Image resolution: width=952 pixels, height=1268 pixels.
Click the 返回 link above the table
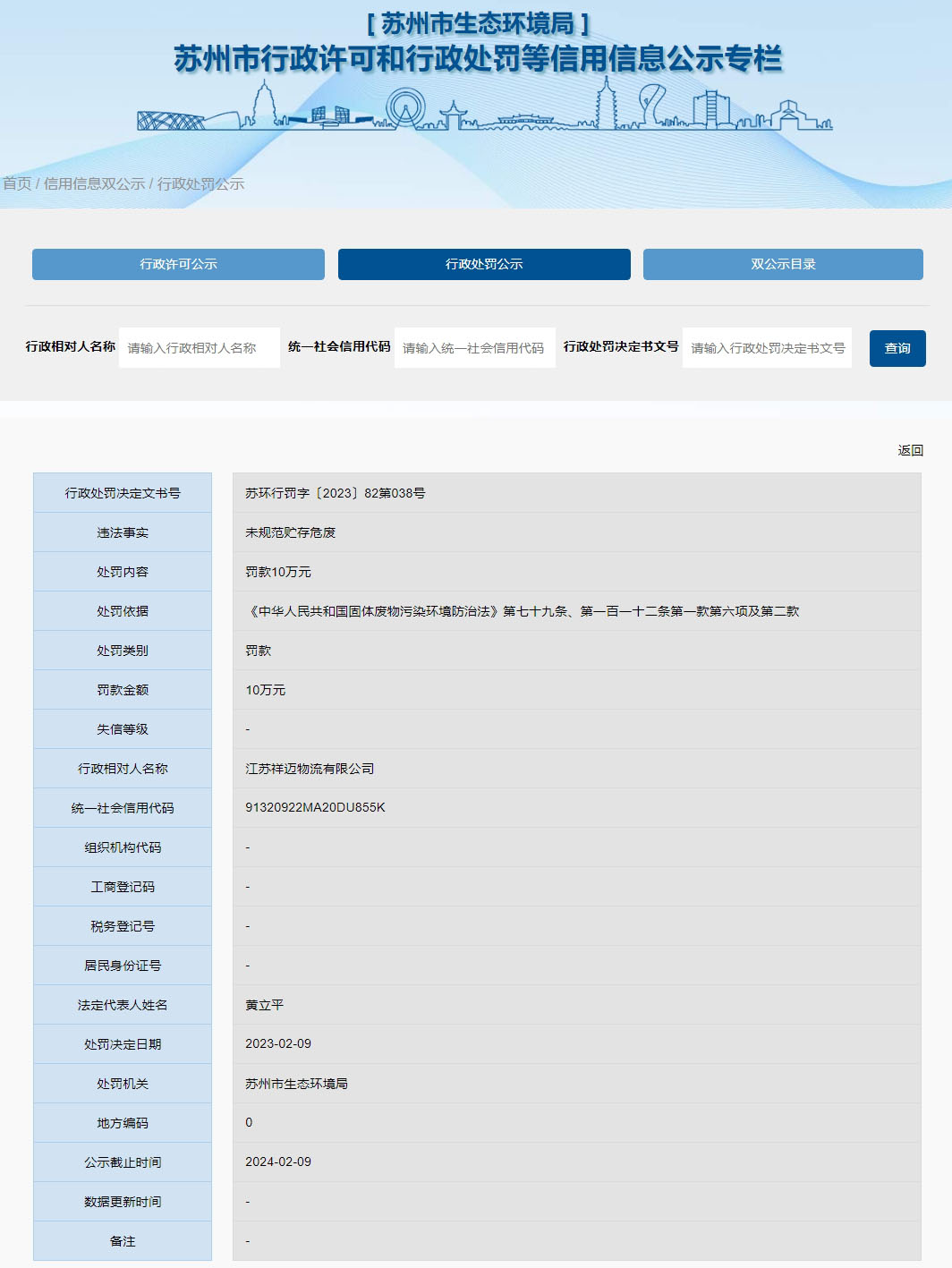[x=910, y=450]
